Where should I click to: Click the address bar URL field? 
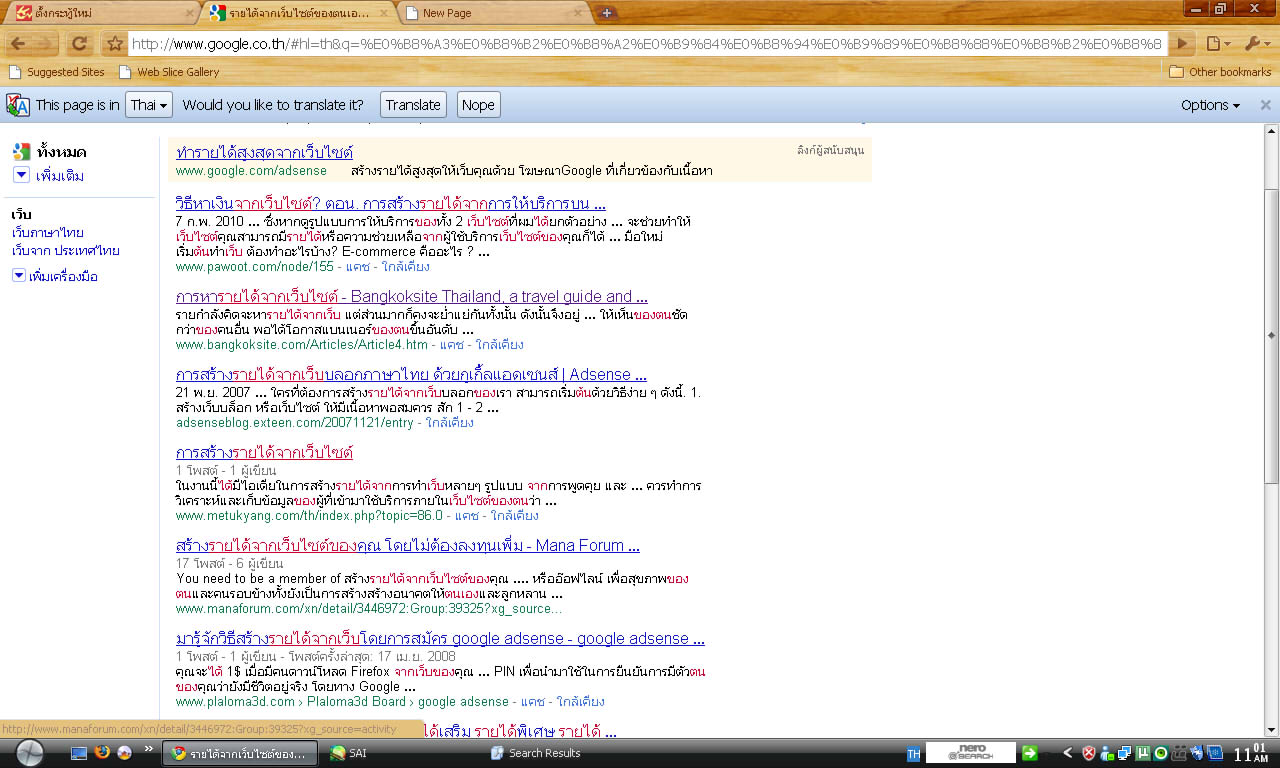click(x=646, y=44)
